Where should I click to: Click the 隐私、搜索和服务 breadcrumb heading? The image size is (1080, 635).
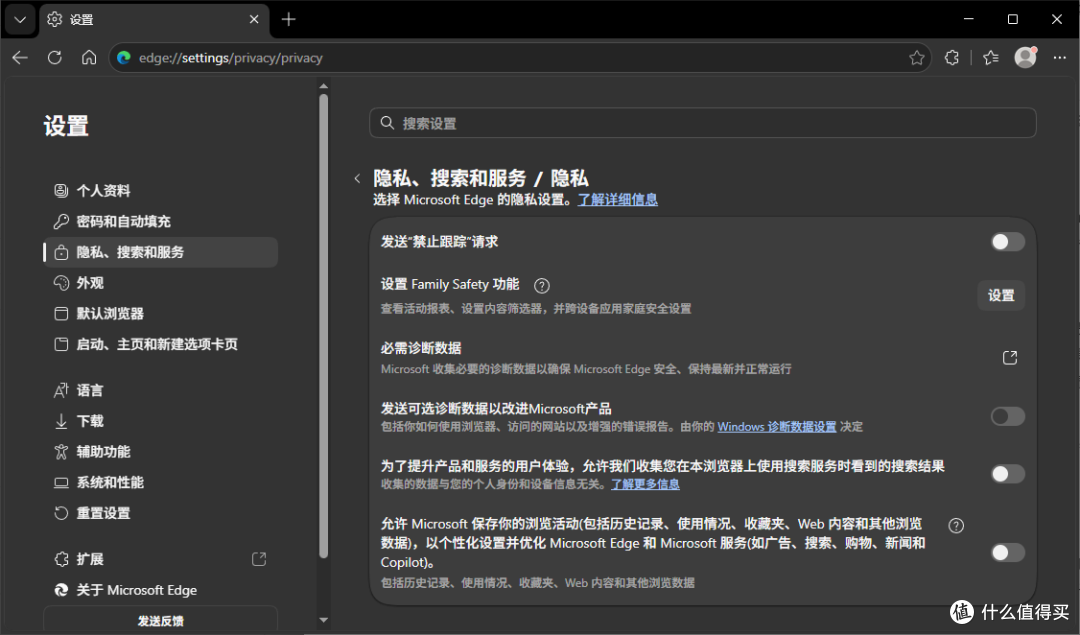point(450,179)
